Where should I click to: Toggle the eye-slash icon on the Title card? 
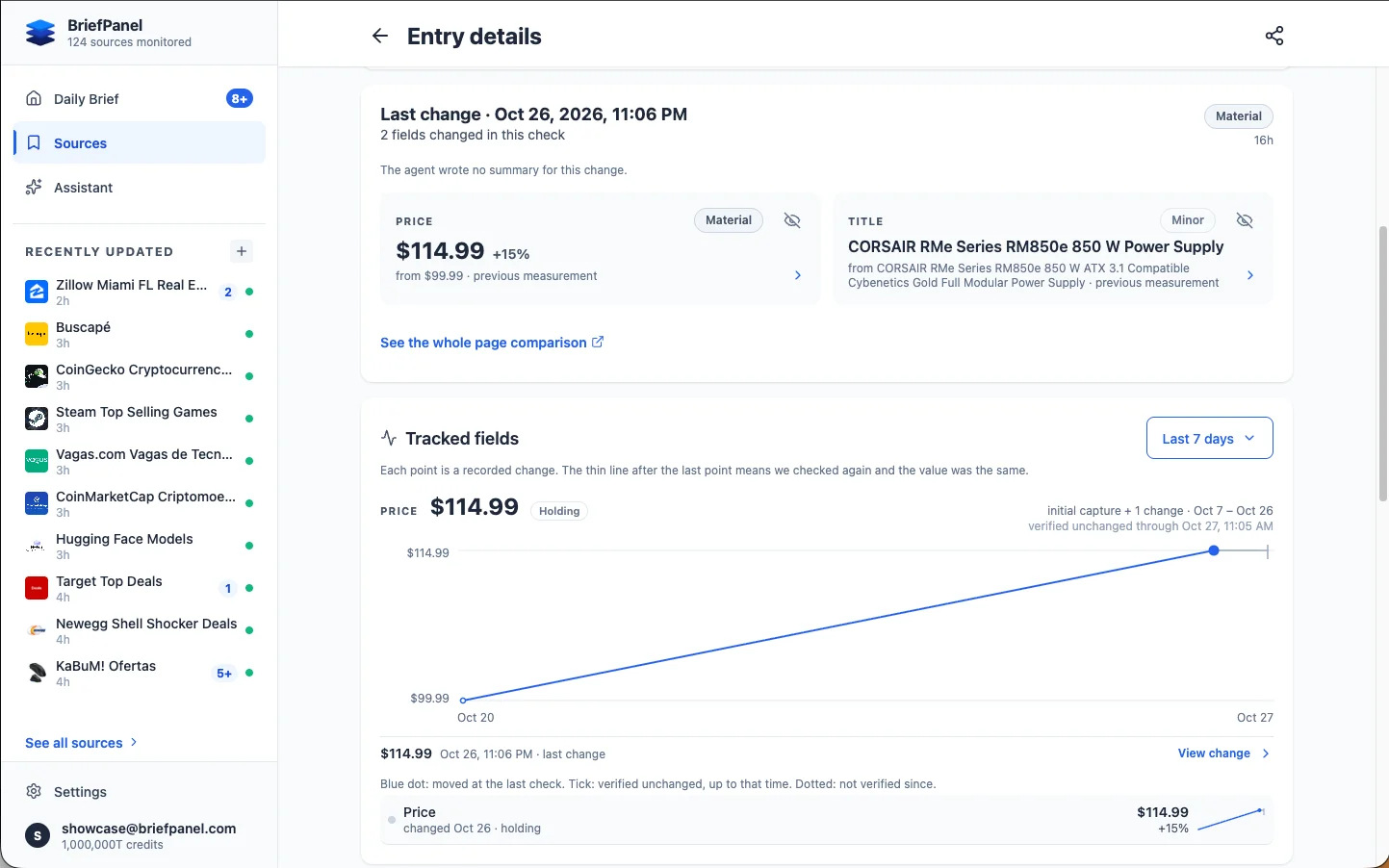pyautogui.click(x=1245, y=220)
